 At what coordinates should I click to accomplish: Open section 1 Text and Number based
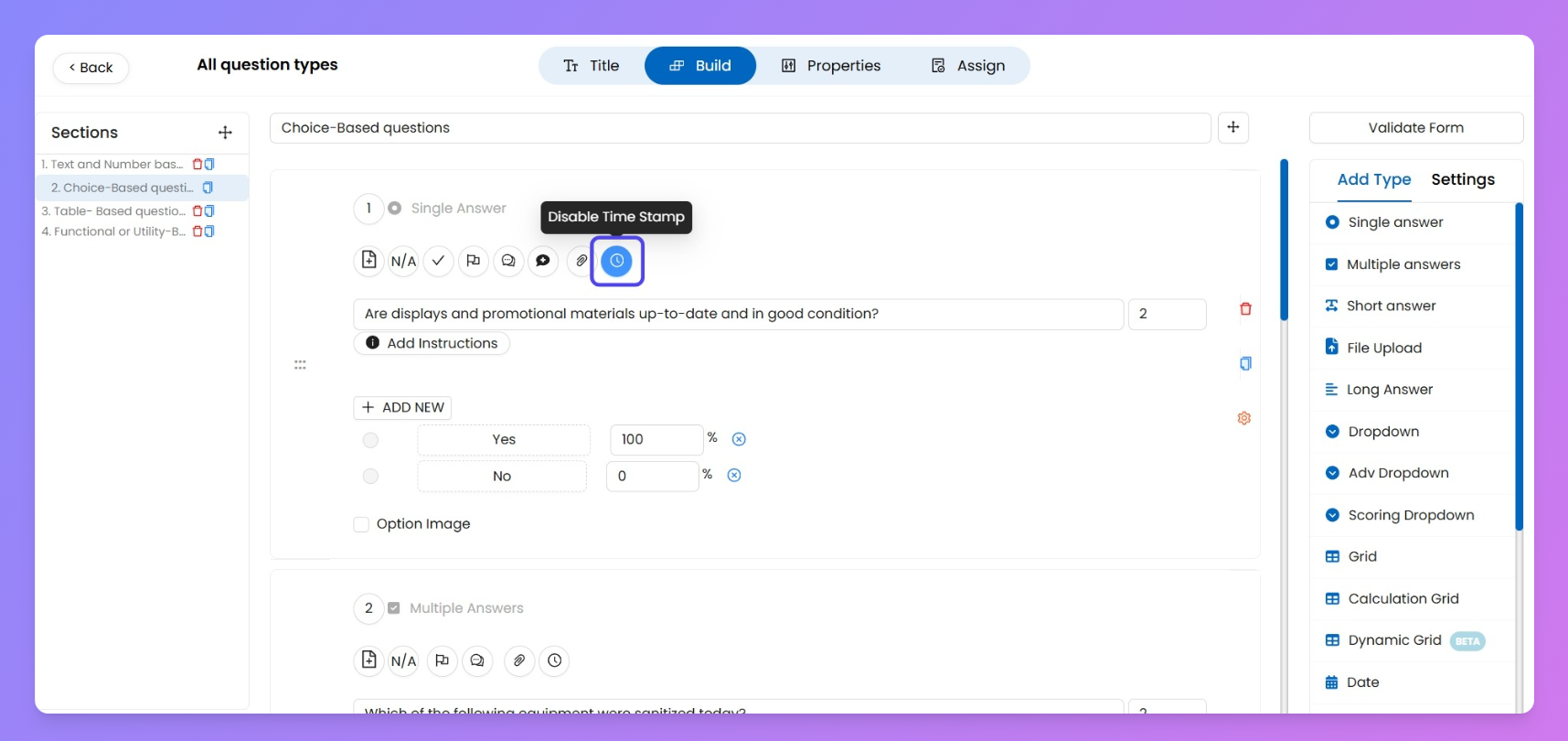pos(112,165)
